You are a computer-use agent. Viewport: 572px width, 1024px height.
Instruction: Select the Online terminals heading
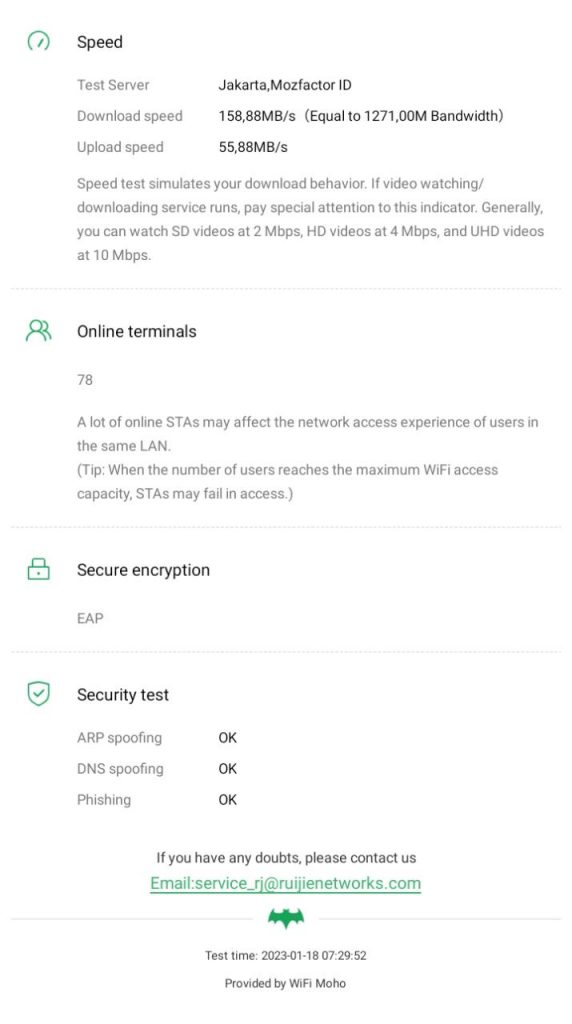tap(136, 331)
